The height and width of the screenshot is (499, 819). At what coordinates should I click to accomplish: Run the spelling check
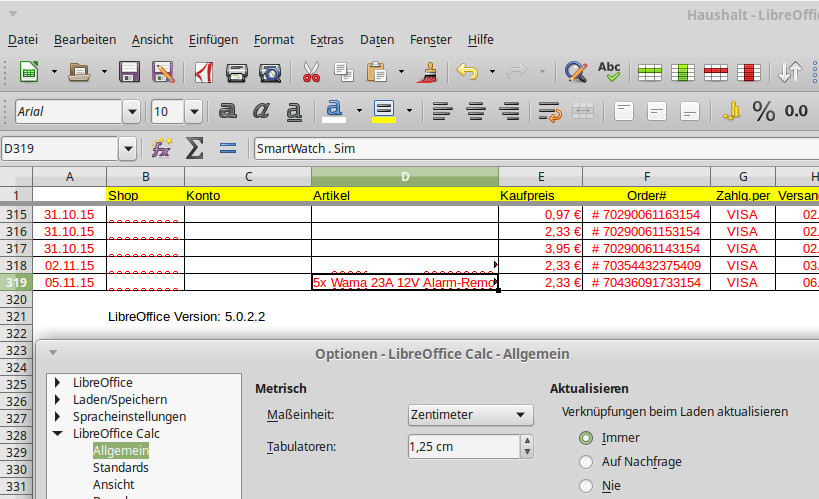tap(609, 72)
